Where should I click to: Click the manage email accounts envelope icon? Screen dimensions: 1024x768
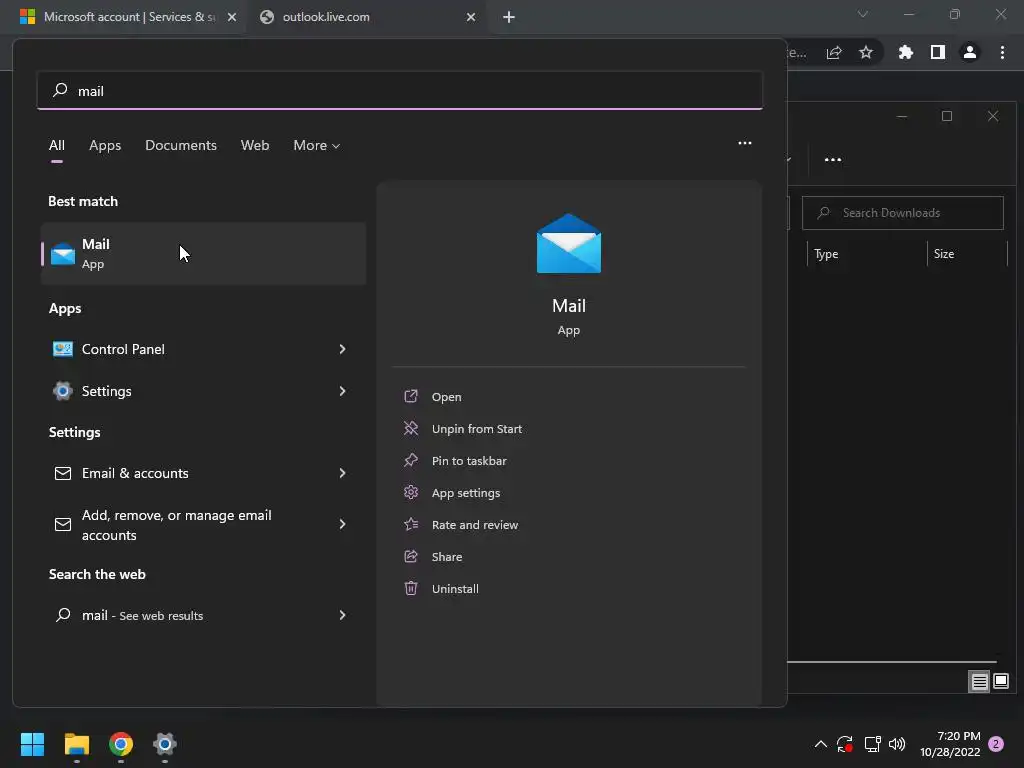pyautogui.click(x=63, y=524)
